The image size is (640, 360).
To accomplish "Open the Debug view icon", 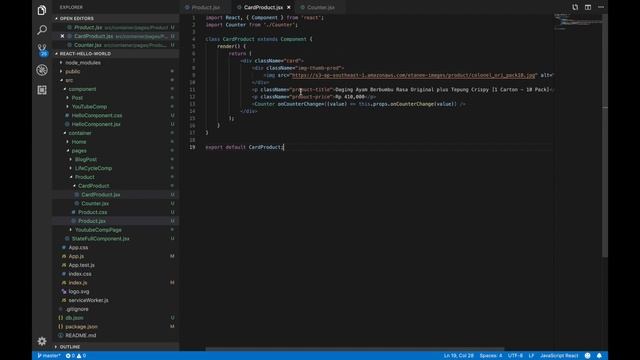I will pos(42,70).
